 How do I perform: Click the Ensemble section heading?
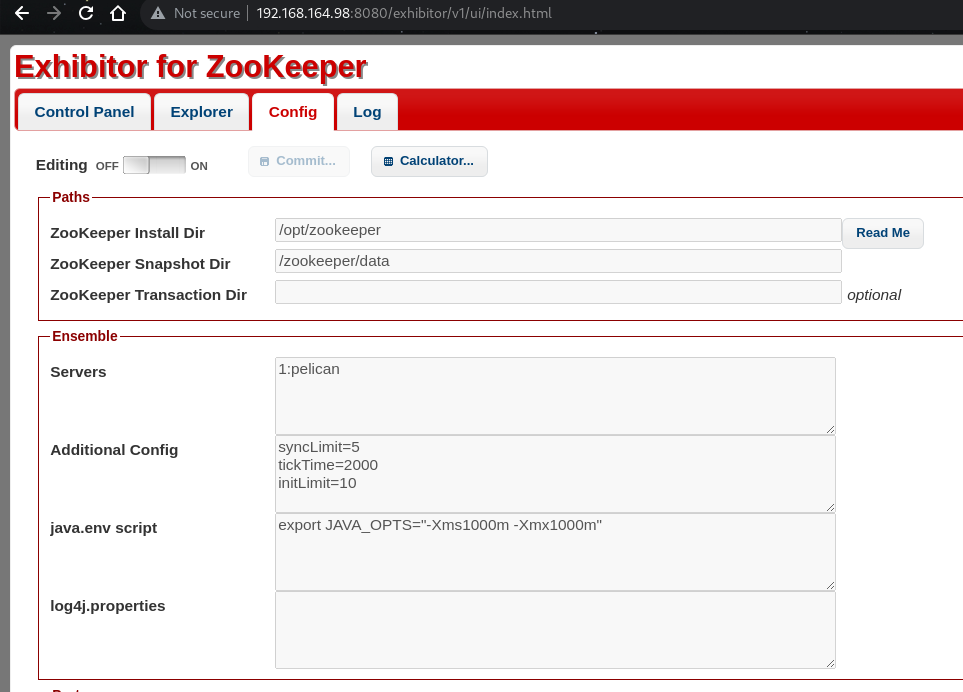point(85,336)
